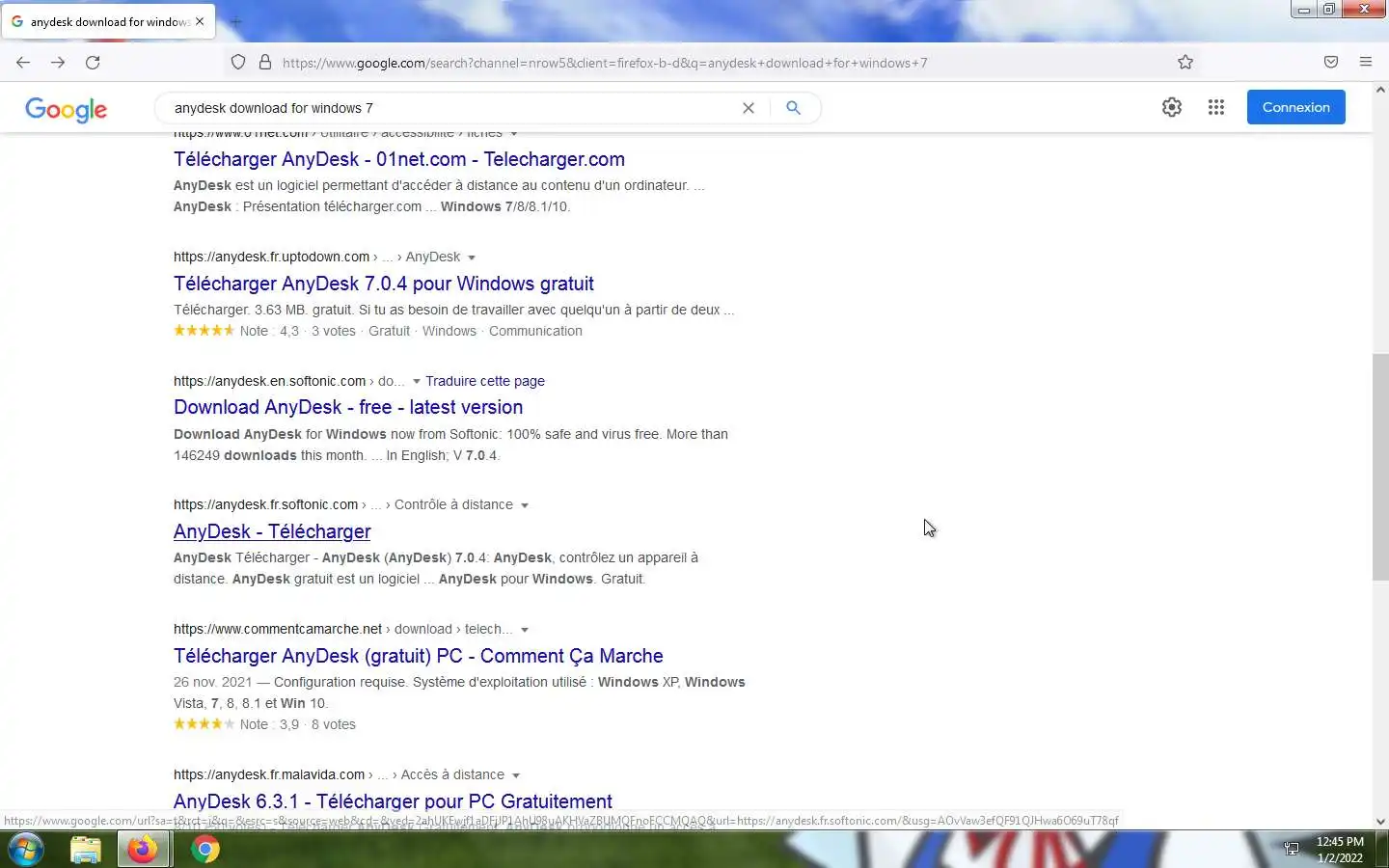The width and height of the screenshot is (1389, 868).
Task: Click Traduire cette page link
Action: 485,381
